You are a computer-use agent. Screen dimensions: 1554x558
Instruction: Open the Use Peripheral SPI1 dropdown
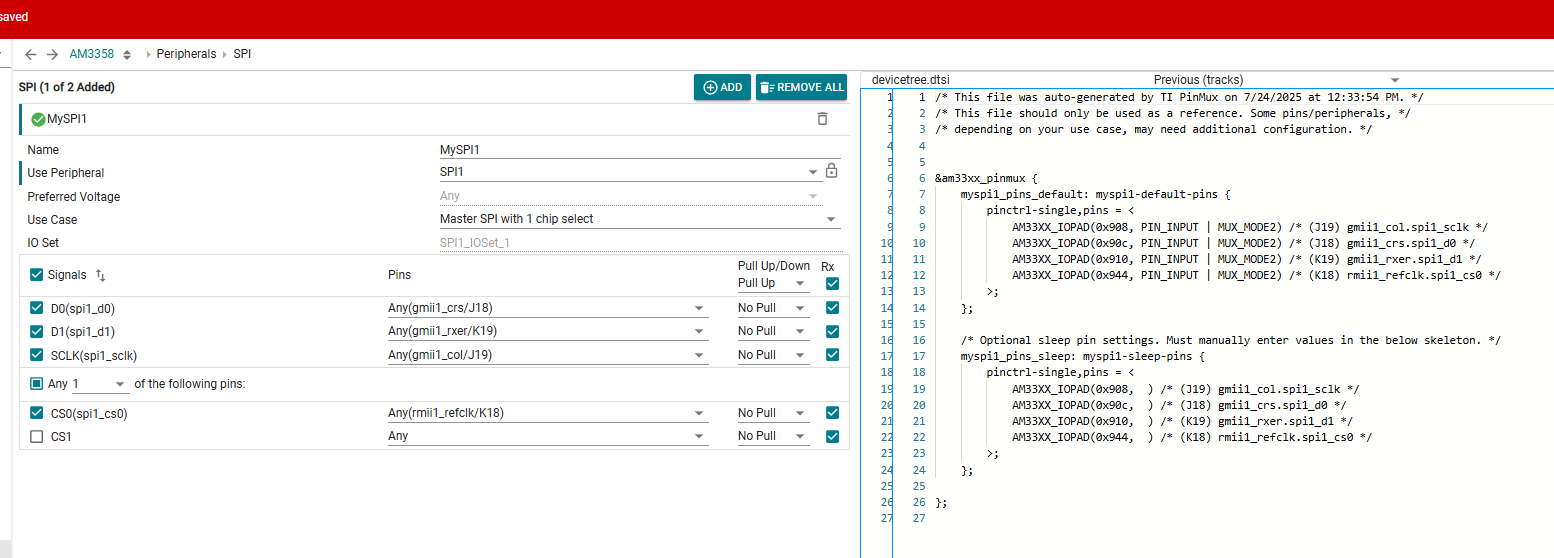(x=629, y=172)
